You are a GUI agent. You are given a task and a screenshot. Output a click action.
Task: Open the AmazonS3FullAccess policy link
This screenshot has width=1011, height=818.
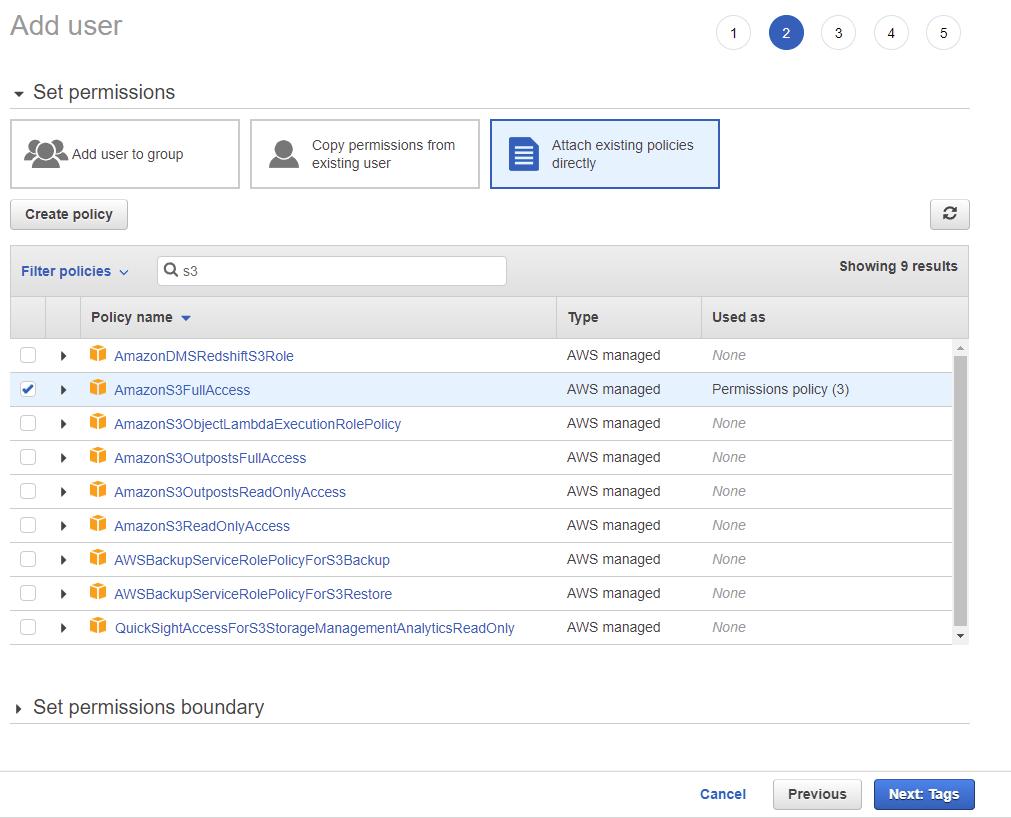(182, 390)
